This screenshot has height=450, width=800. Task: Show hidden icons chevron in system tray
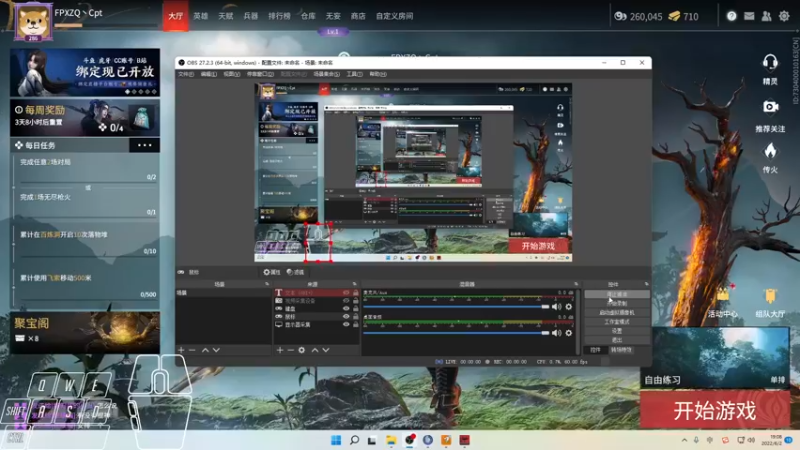tap(684, 440)
